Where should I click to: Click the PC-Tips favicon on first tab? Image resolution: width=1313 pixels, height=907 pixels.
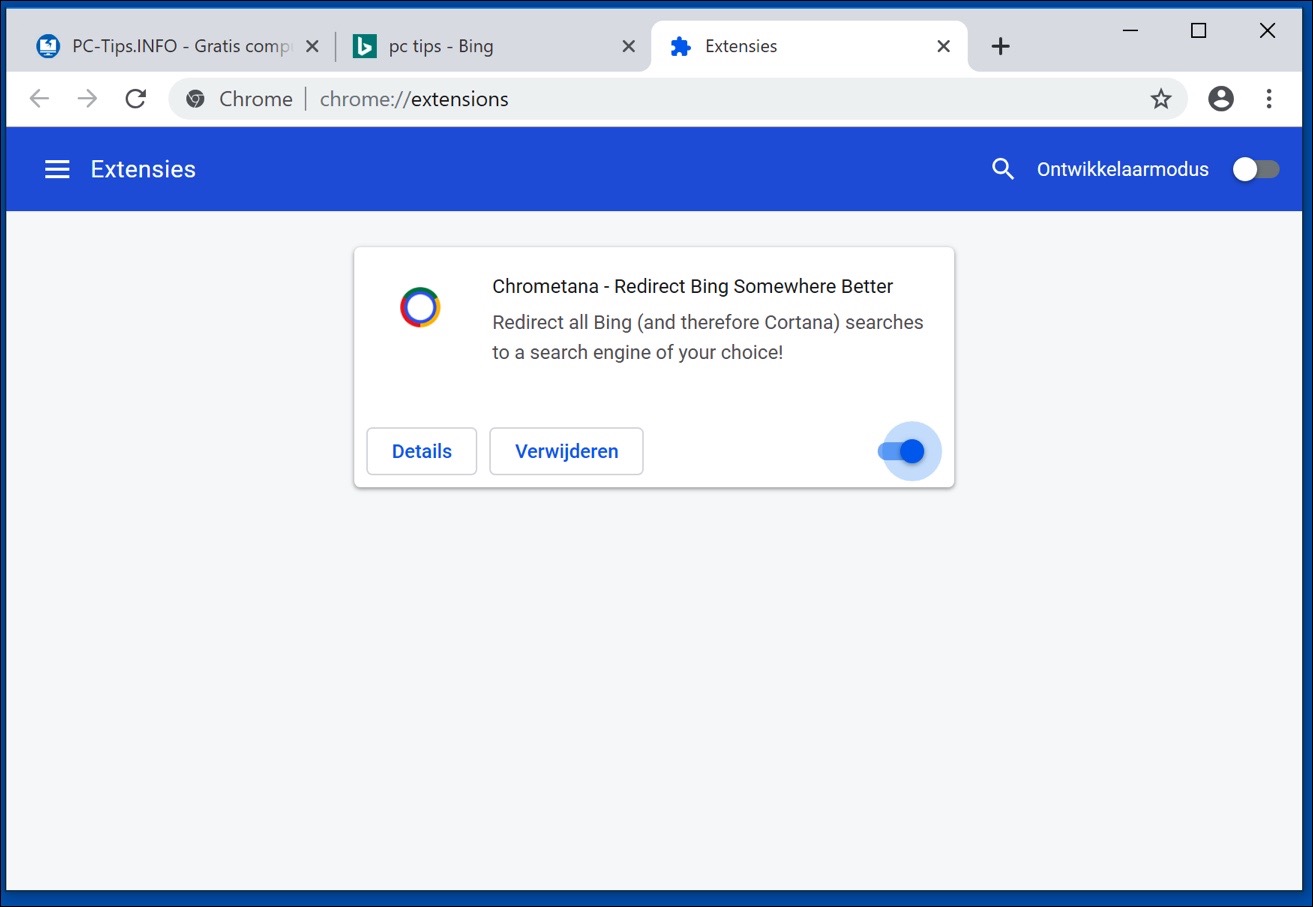click(47, 46)
